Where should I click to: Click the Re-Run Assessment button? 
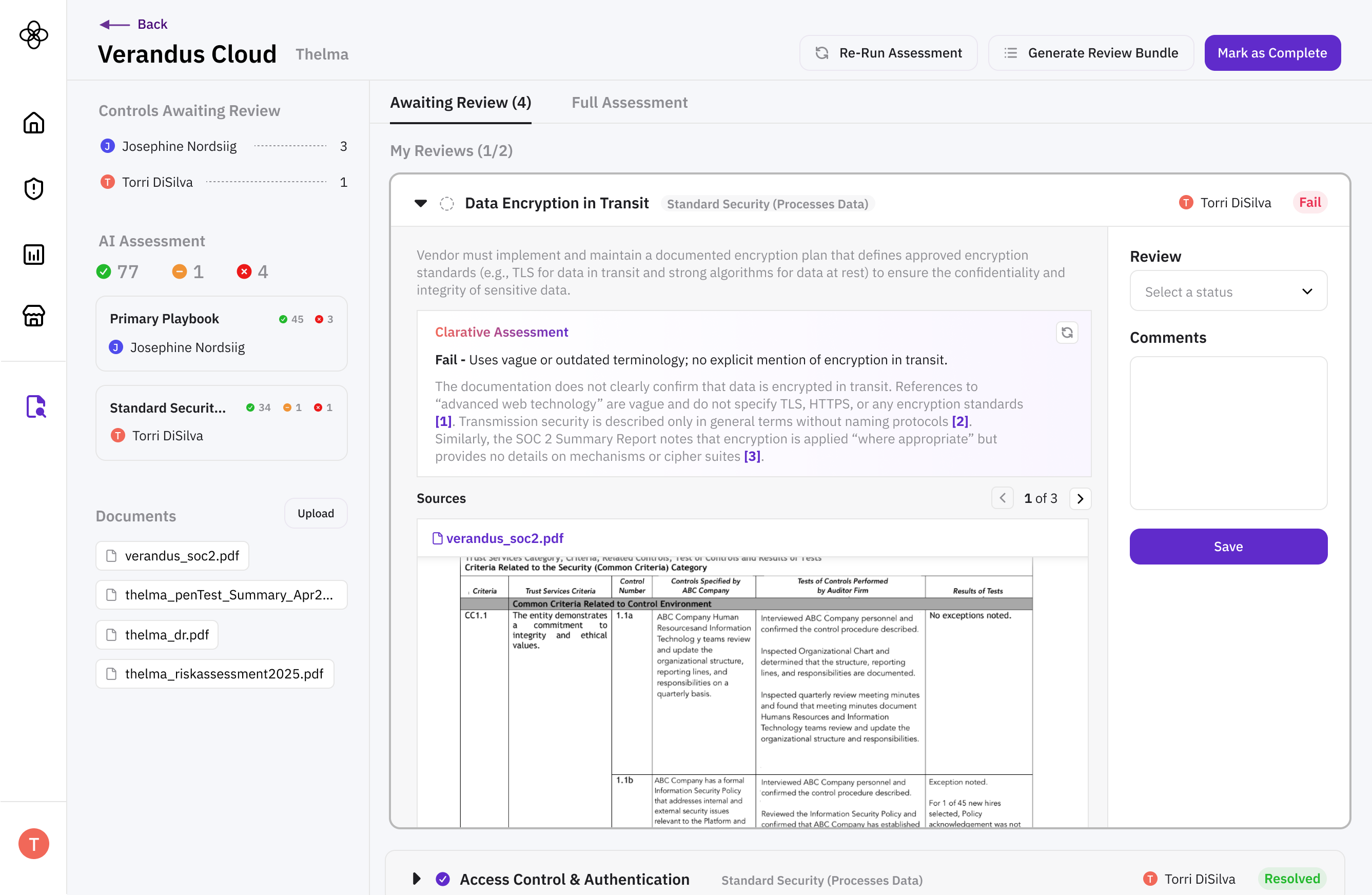coord(888,53)
